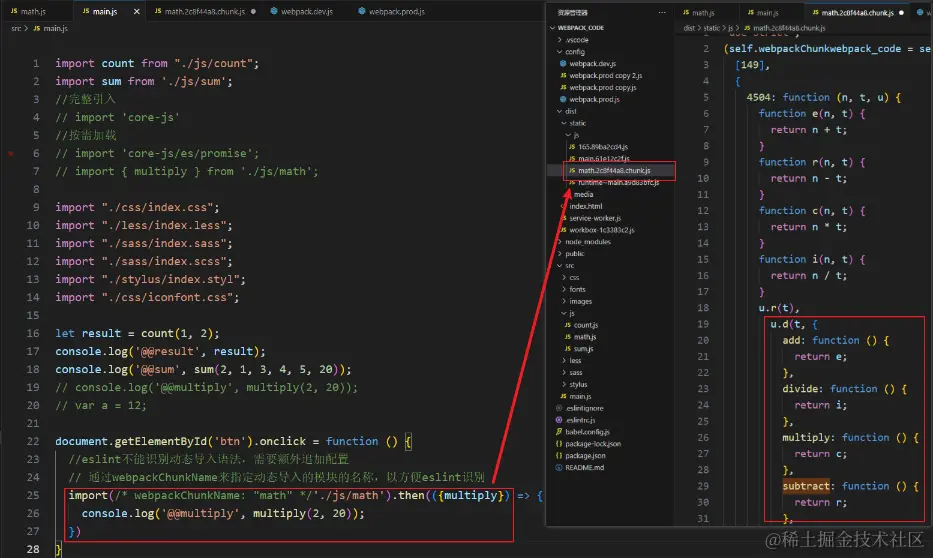The height and width of the screenshot is (558, 933).
Task: Click unsaved dot on right math.2c8f44a8.chunk.js tab
Action: click(901, 12)
